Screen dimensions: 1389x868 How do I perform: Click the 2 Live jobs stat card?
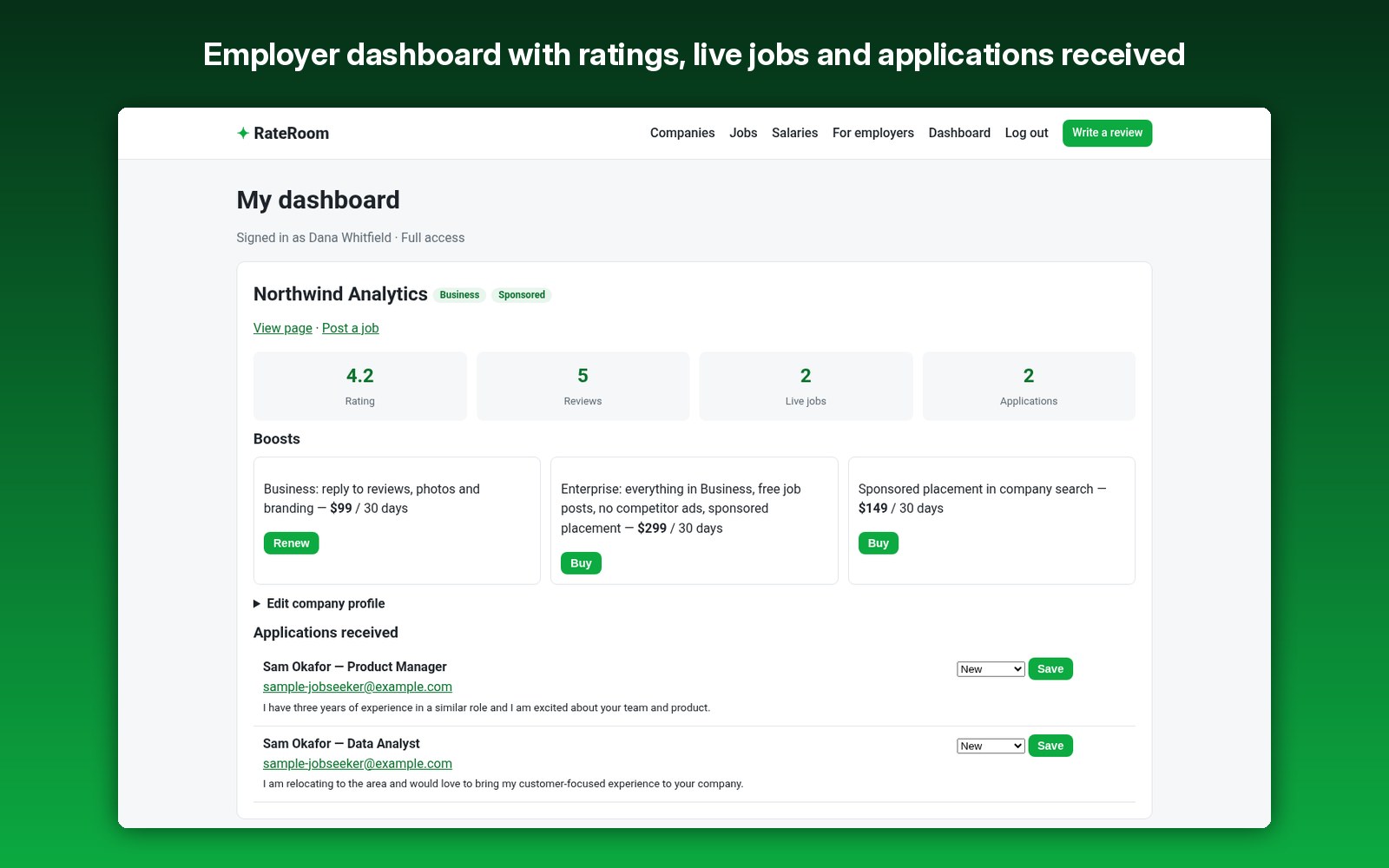pos(806,386)
